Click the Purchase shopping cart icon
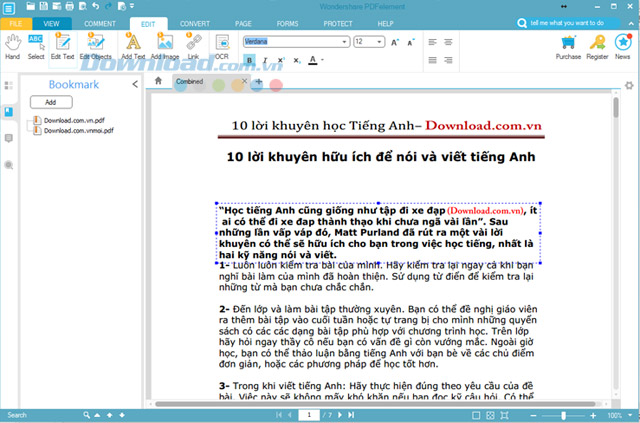Screen dimensions: 640x423 point(568,47)
